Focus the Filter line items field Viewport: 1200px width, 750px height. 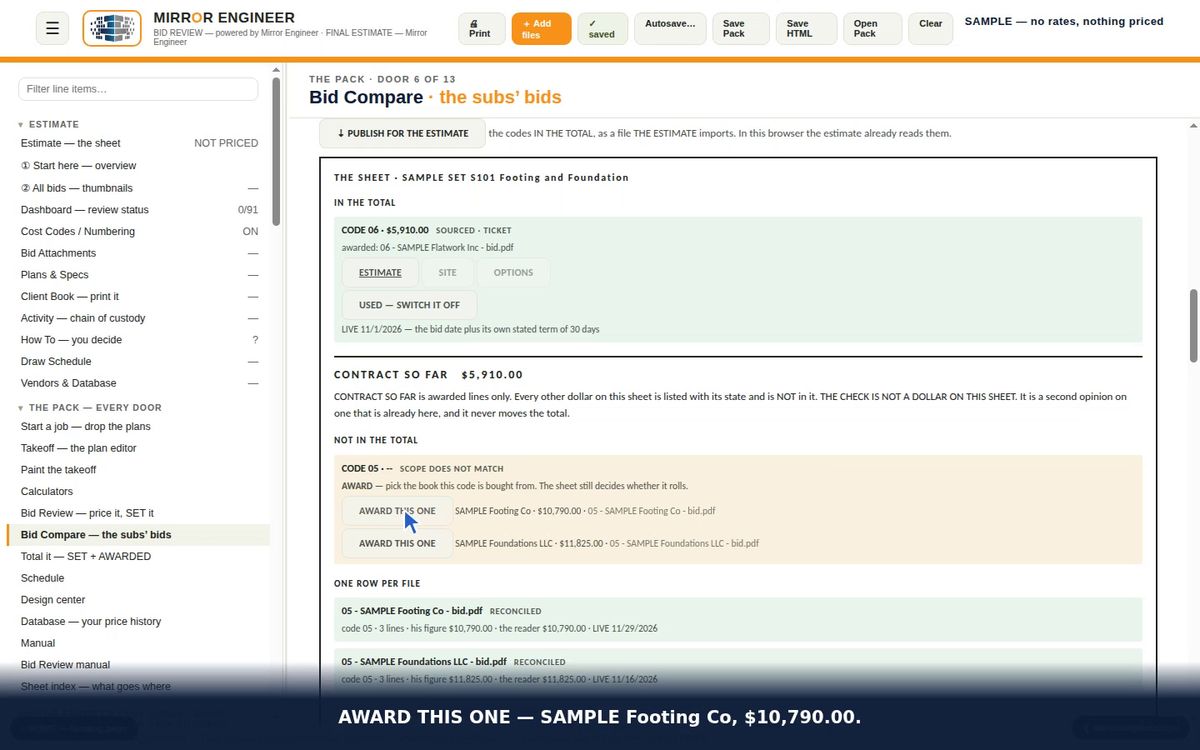click(x=138, y=89)
